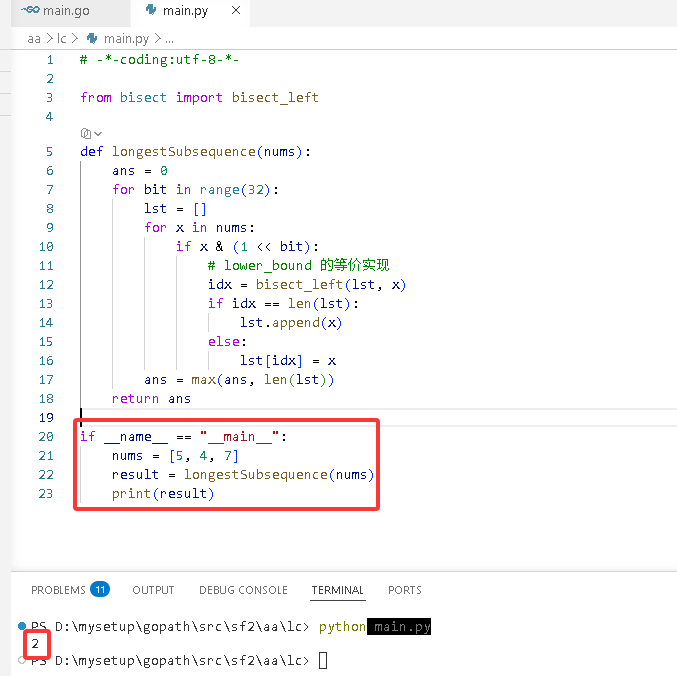Screen dimensions: 677x676
Task: Click line number 5 in the gutter
Action: pos(49,152)
